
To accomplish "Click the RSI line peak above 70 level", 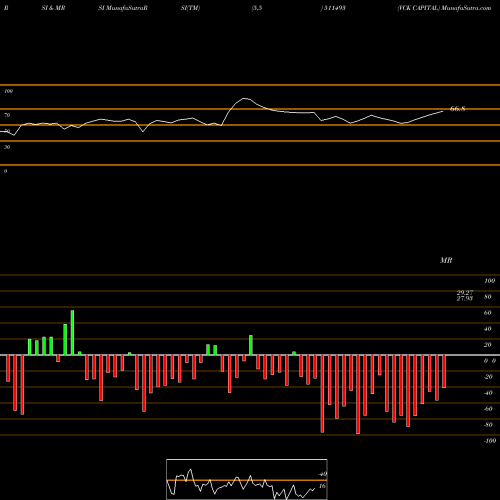I will [x=245, y=98].
